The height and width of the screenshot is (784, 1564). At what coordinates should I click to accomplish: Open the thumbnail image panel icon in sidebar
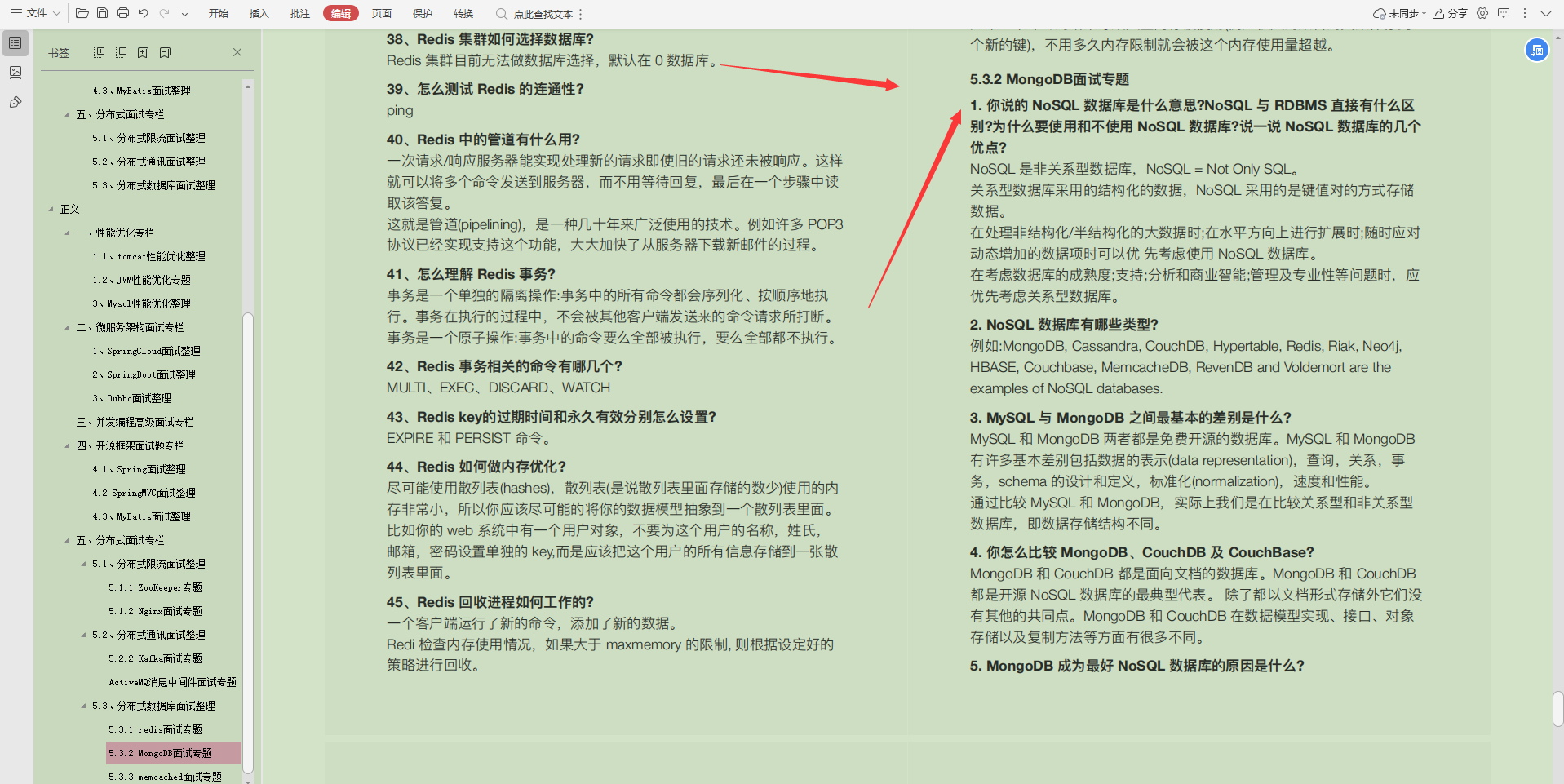16,73
